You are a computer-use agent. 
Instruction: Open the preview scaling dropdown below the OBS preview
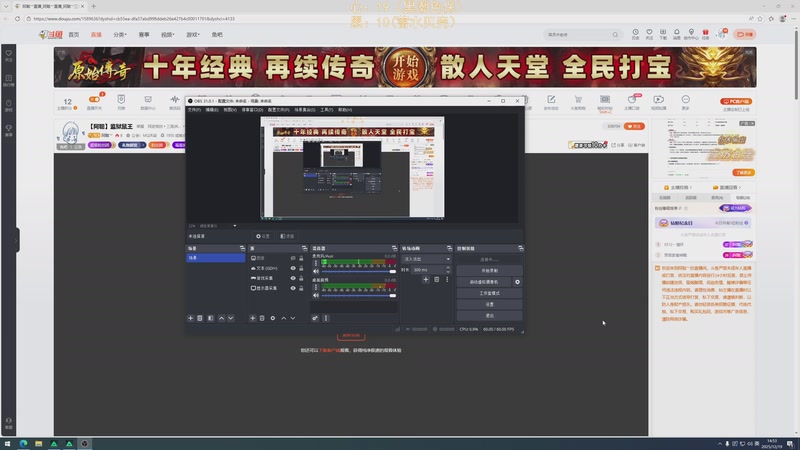235,226
